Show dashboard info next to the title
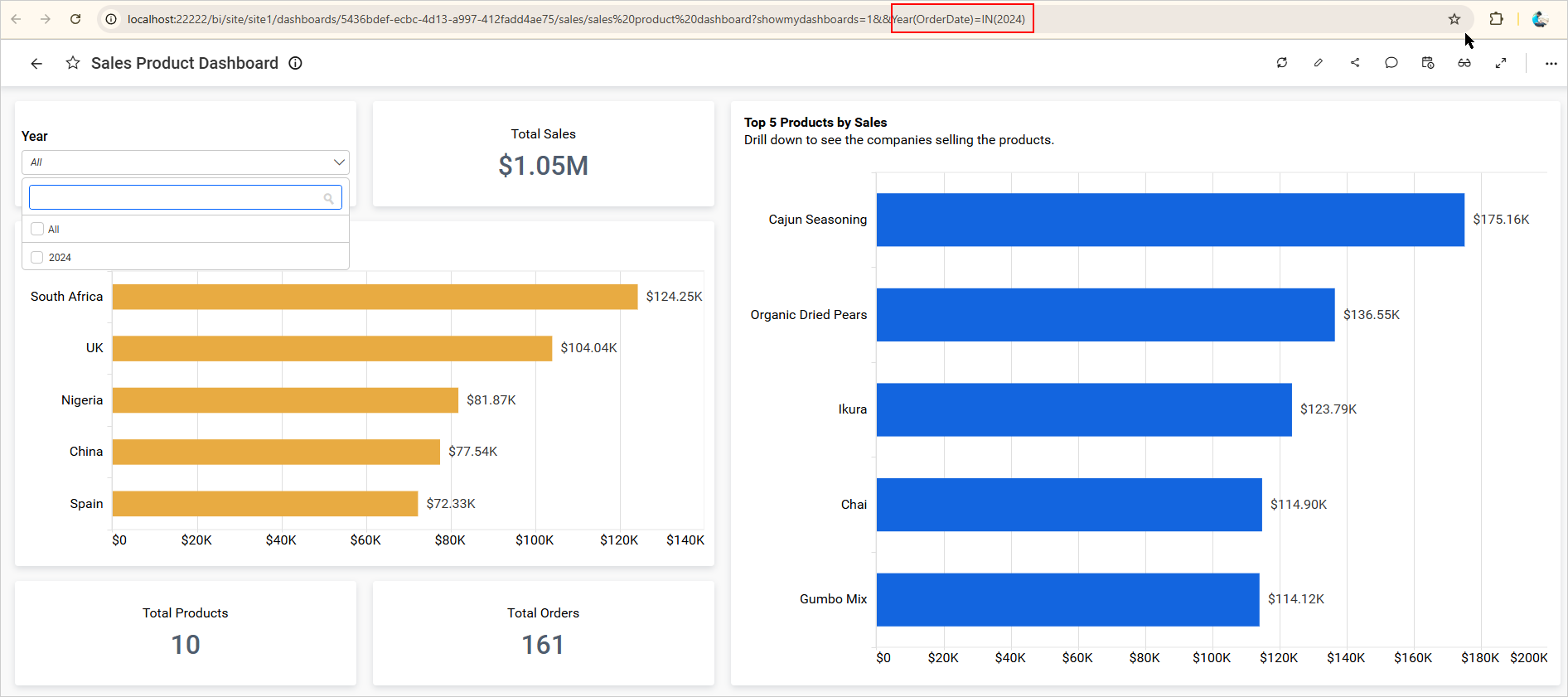 point(296,63)
